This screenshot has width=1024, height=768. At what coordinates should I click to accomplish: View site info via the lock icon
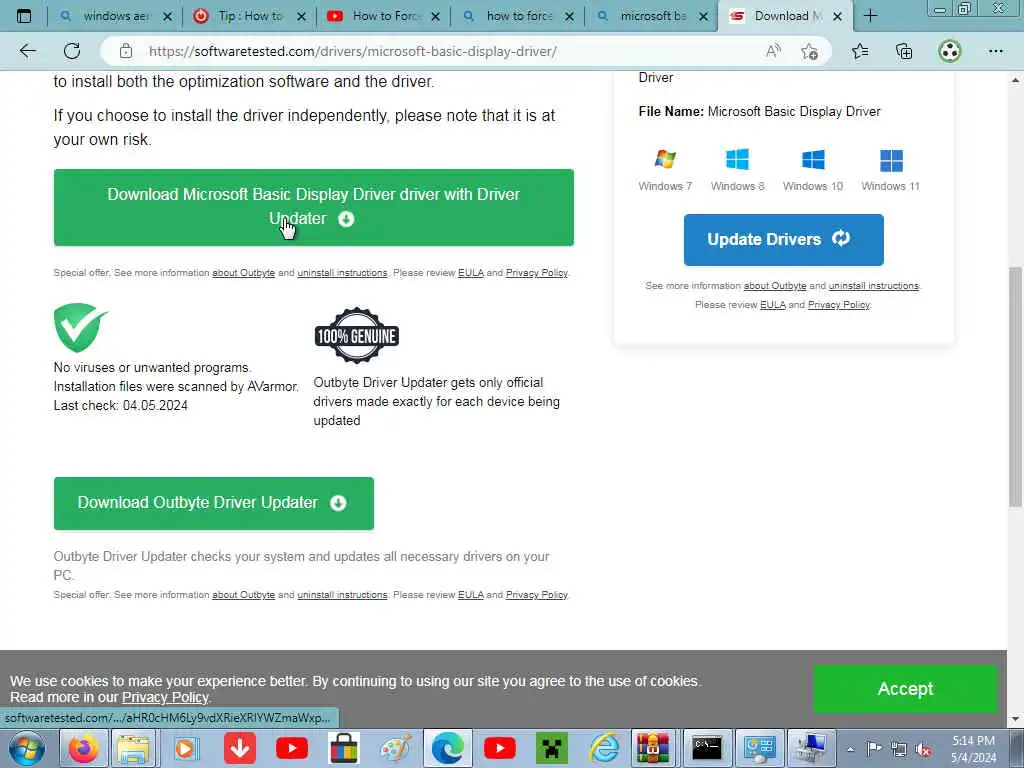point(126,51)
